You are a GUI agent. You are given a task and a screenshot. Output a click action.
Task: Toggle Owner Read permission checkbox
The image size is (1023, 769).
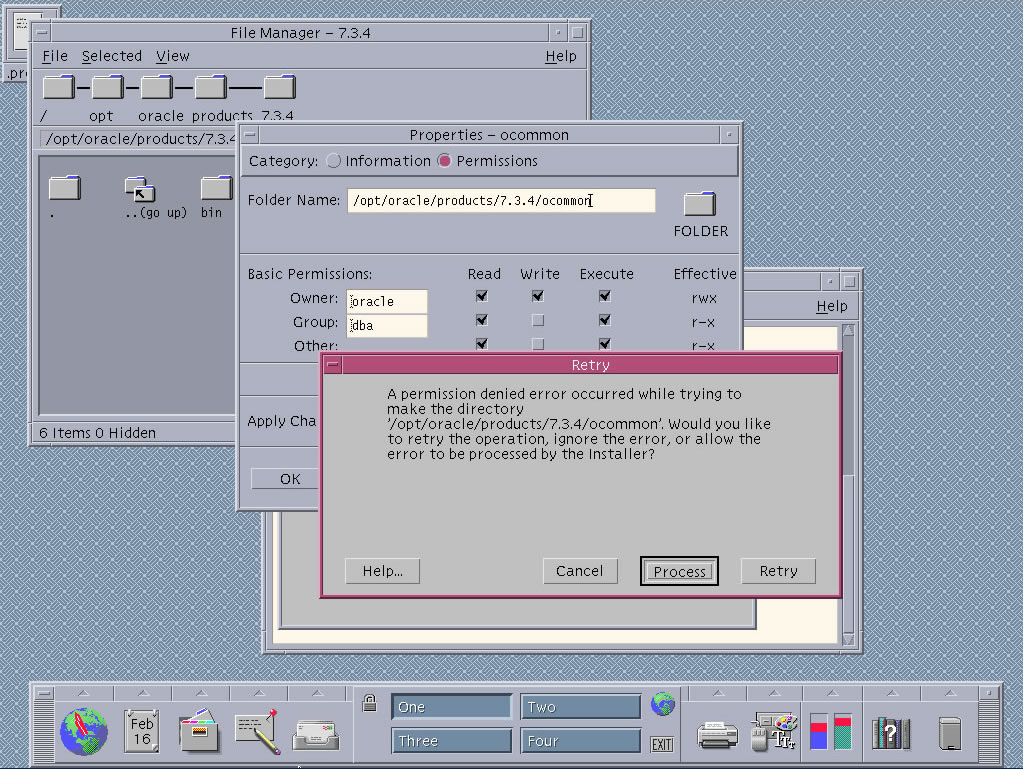point(481,296)
